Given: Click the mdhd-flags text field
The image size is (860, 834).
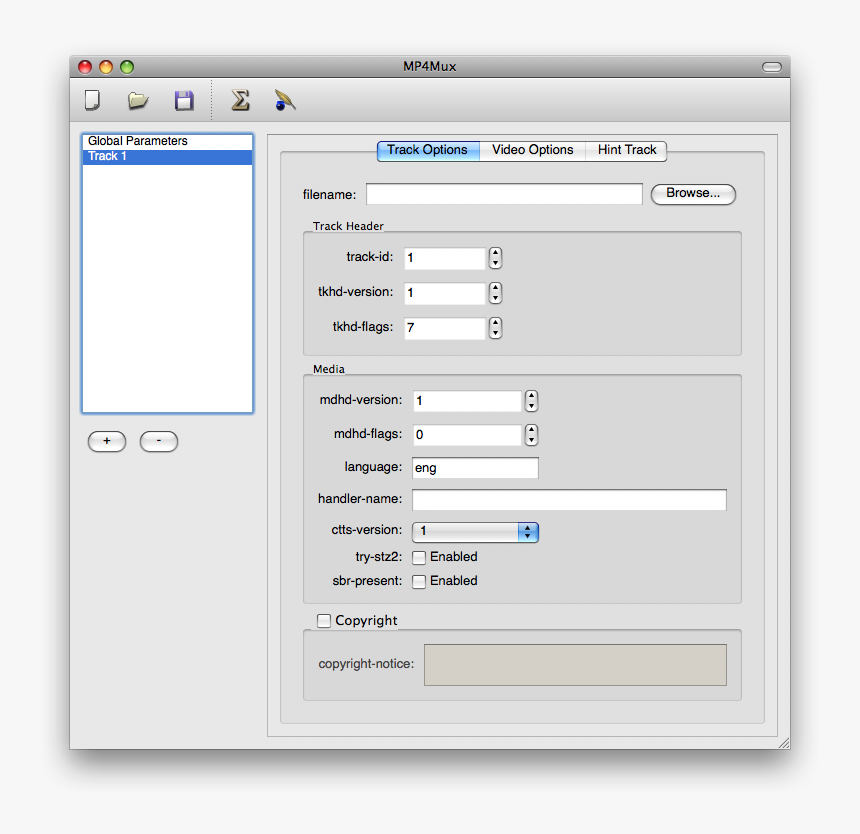Looking at the screenshot, I should point(467,435).
